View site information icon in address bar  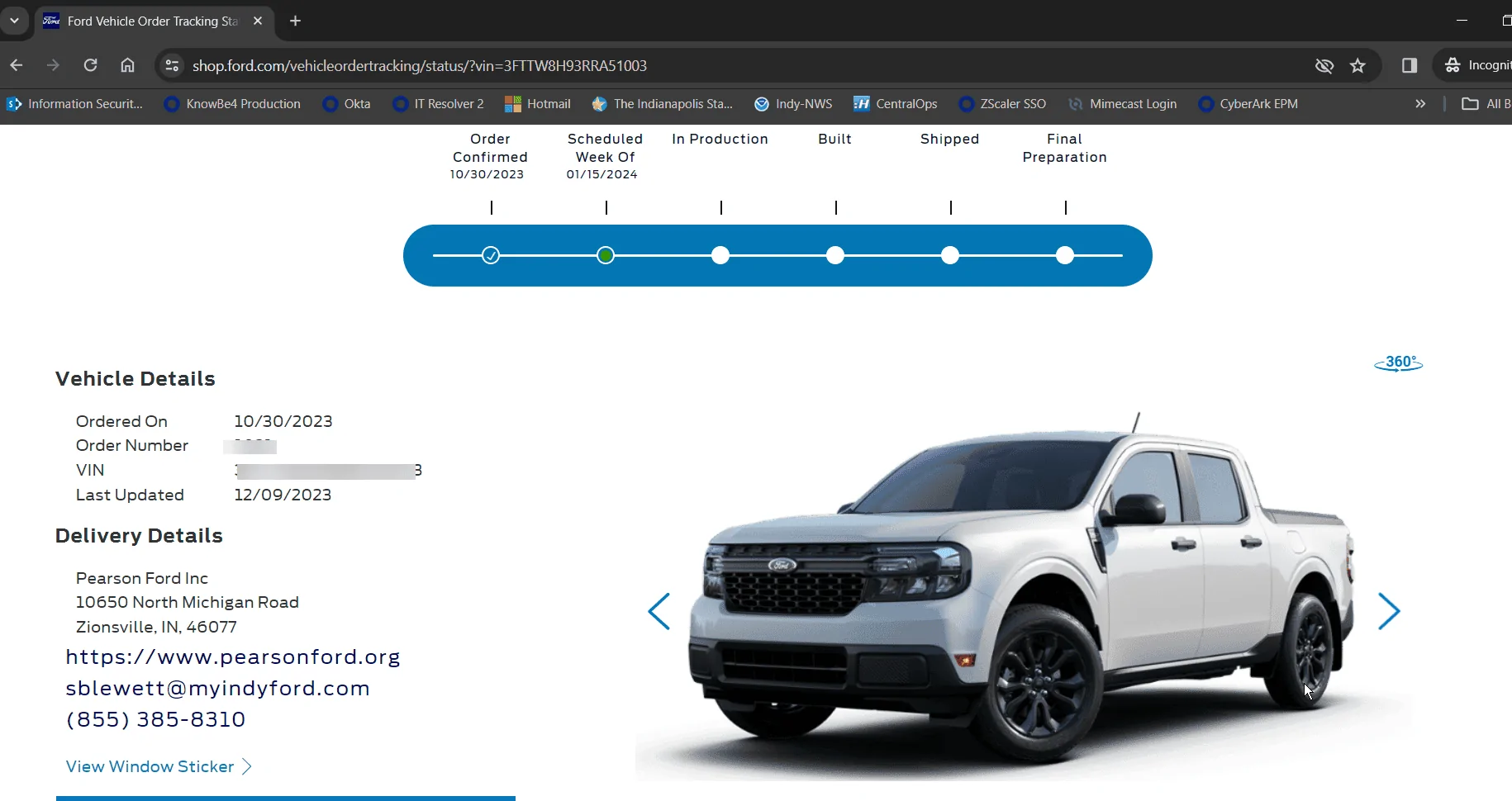[x=172, y=65]
